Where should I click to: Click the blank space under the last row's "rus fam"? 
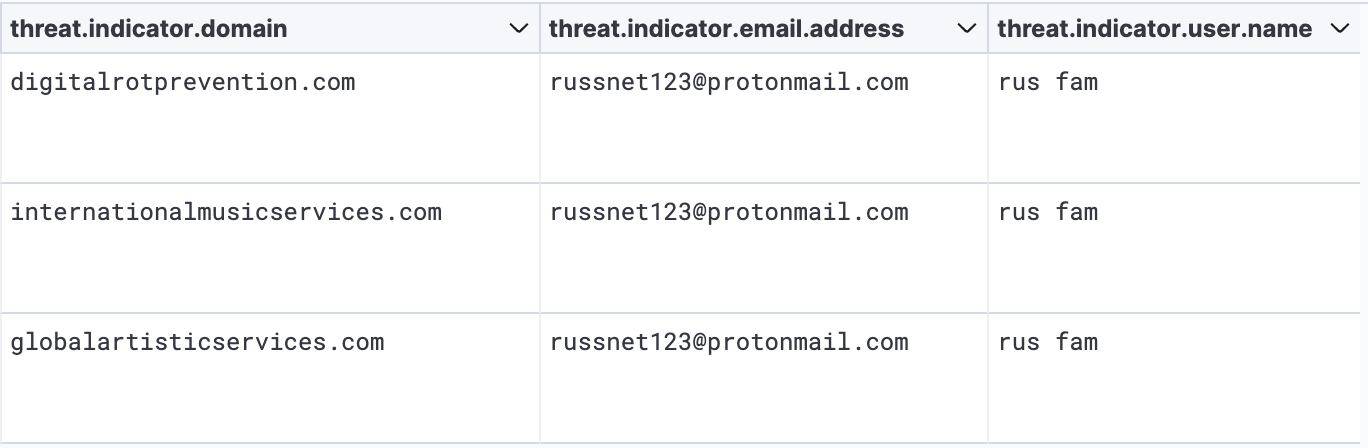pos(1048,400)
